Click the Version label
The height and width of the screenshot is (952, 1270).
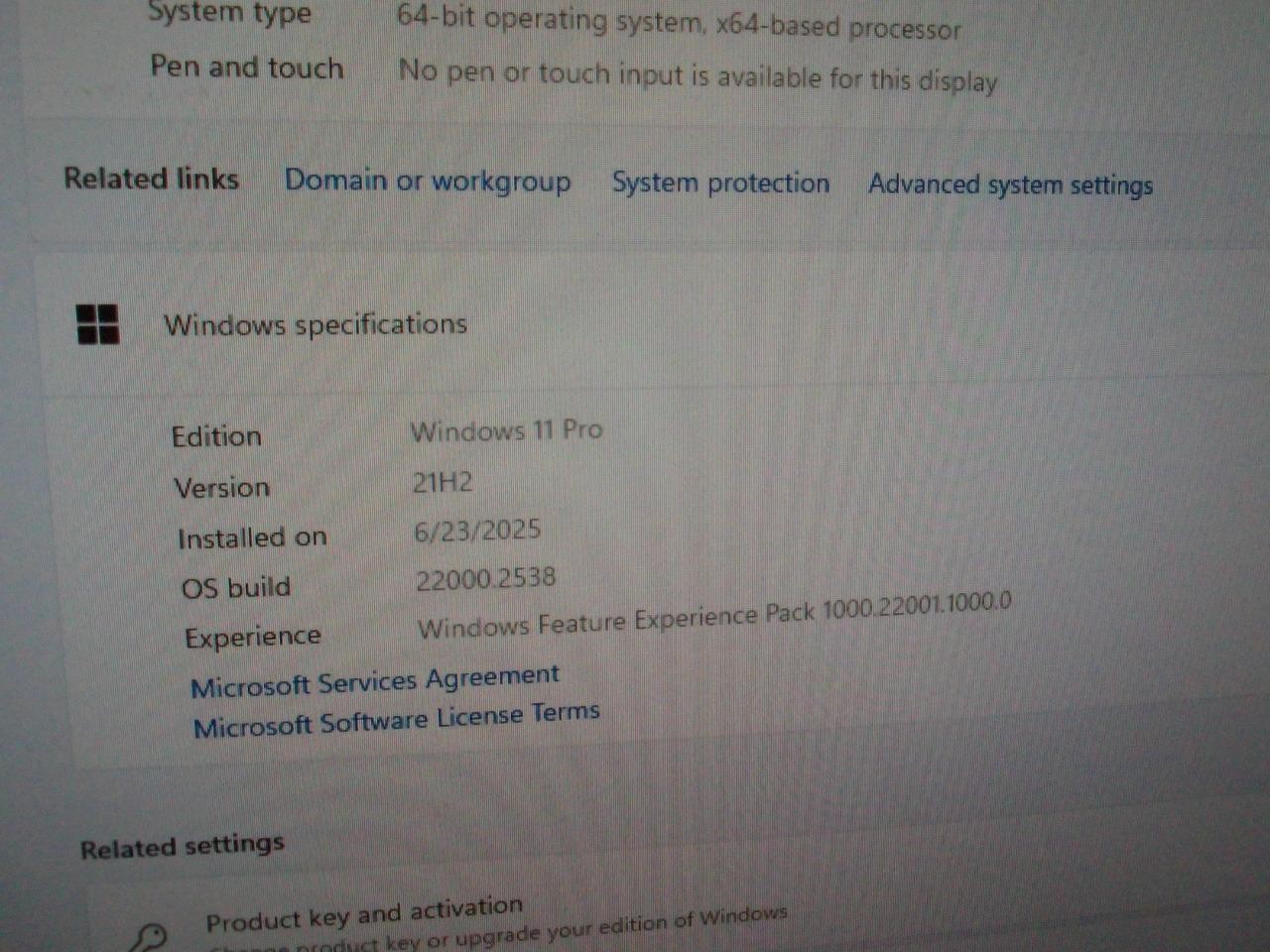click(222, 488)
